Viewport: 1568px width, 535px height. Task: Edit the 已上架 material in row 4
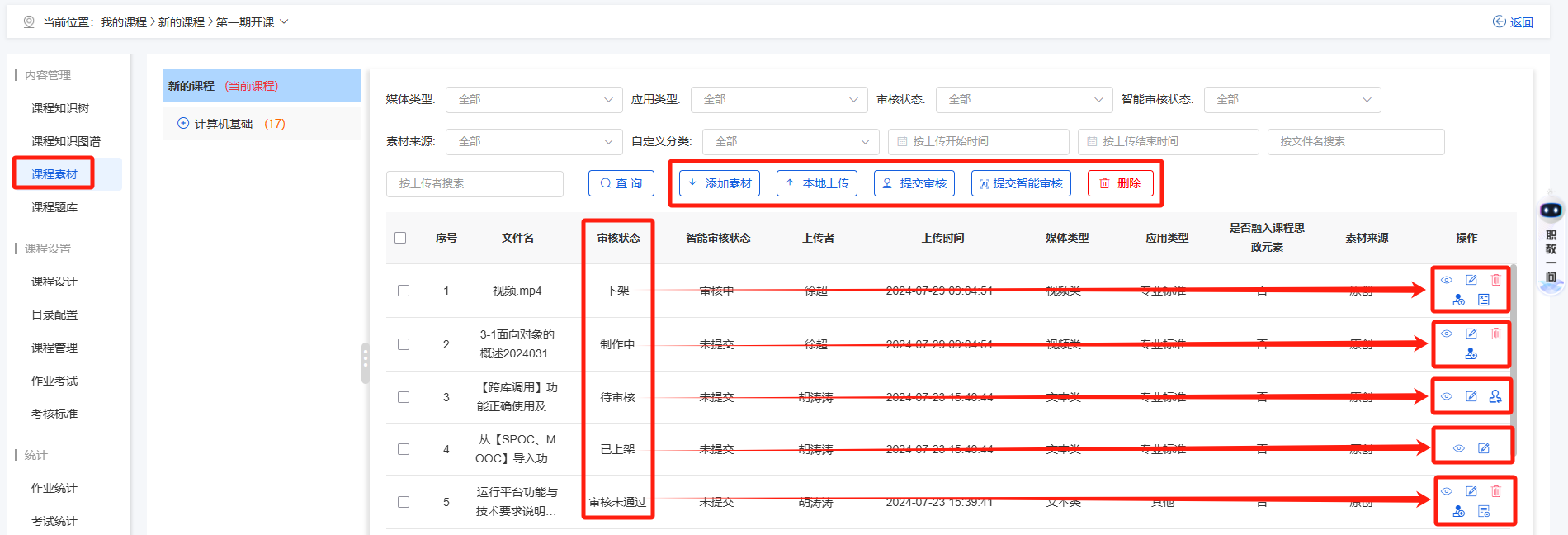point(1484,448)
